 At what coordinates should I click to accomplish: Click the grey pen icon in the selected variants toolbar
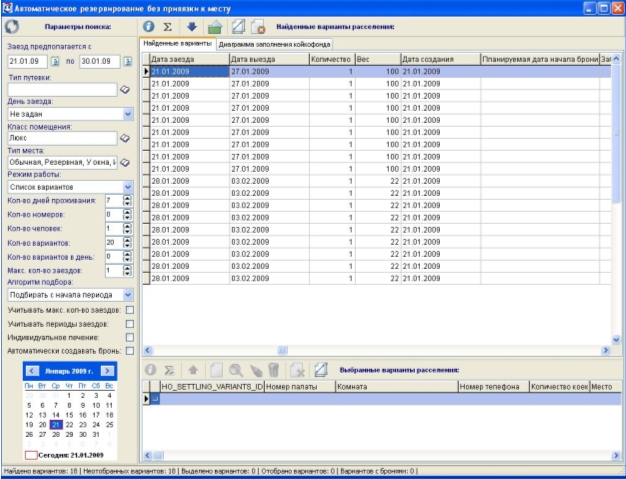point(256,370)
